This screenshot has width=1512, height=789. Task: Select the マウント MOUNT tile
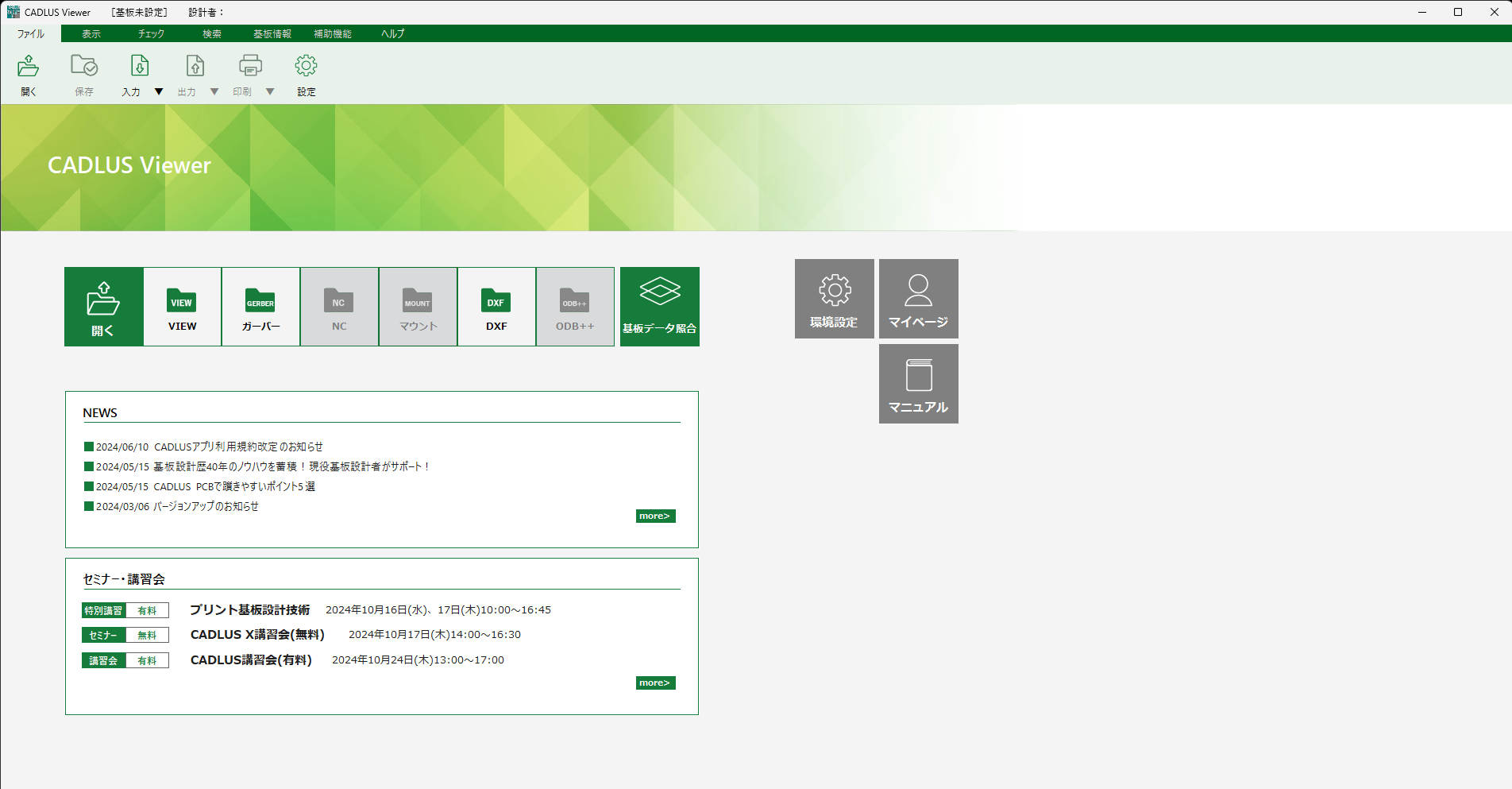418,307
